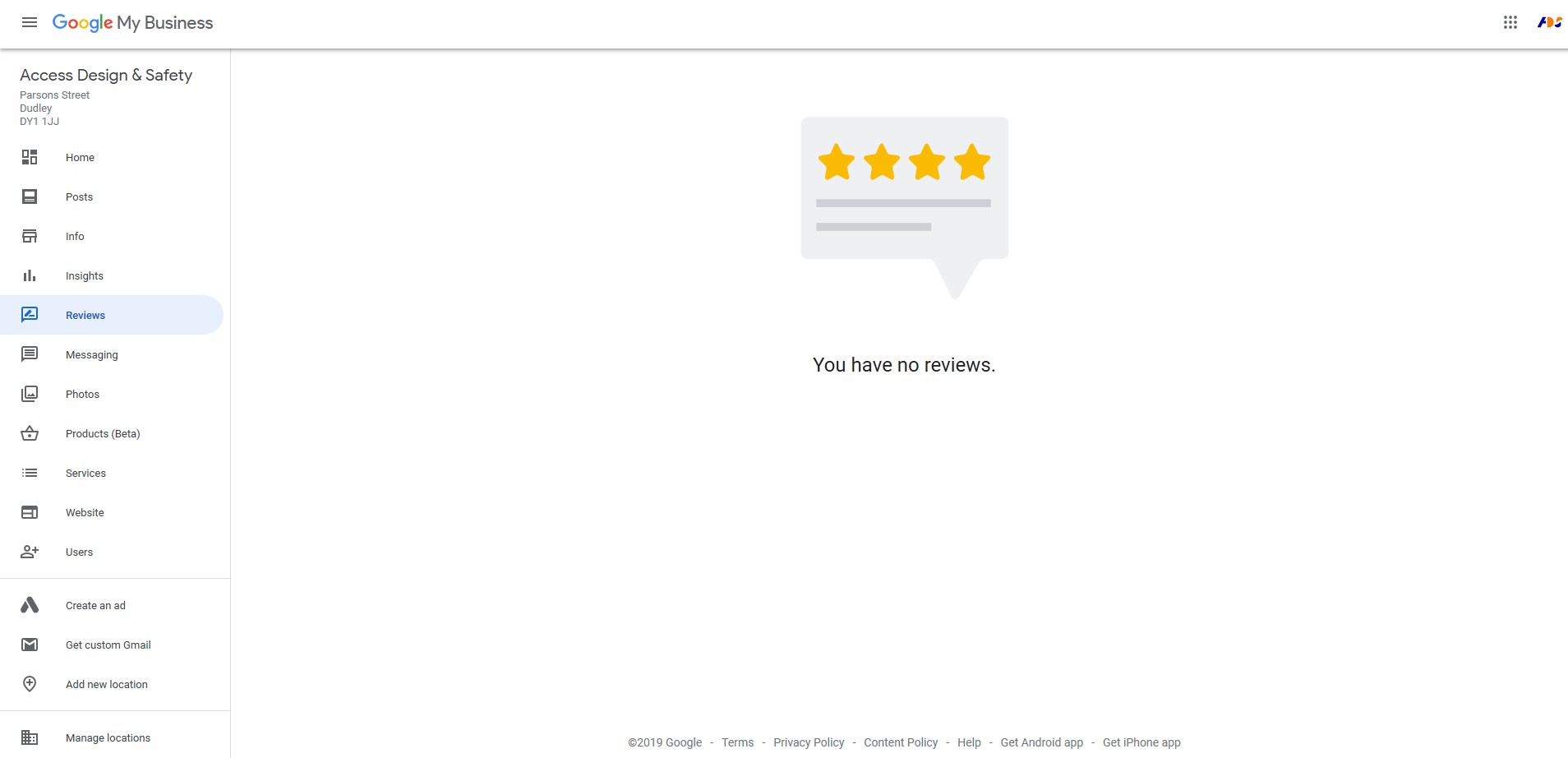The image size is (1568, 758).
Task: Open the navigation hamburger menu
Action: (x=30, y=22)
